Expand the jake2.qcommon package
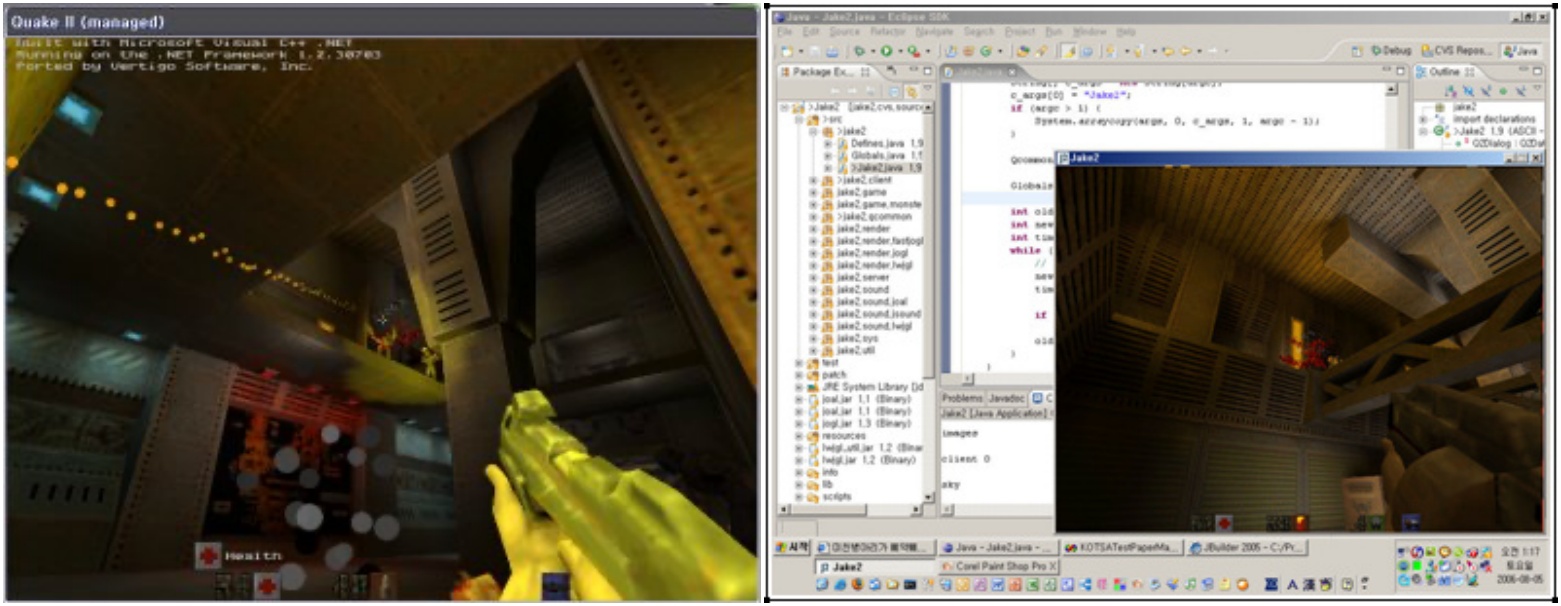1561x606 pixels. tap(813, 216)
